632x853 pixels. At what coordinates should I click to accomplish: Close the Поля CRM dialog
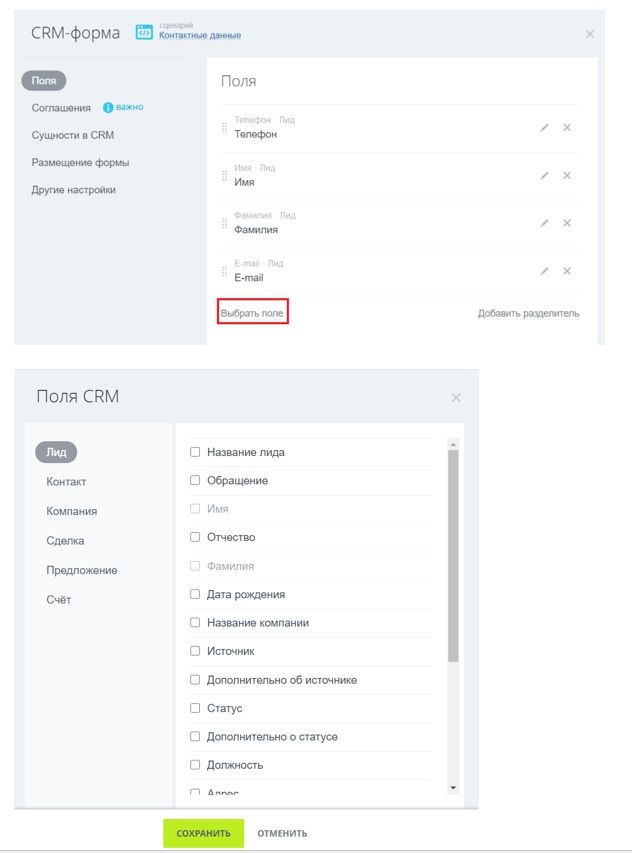(x=456, y=398)
